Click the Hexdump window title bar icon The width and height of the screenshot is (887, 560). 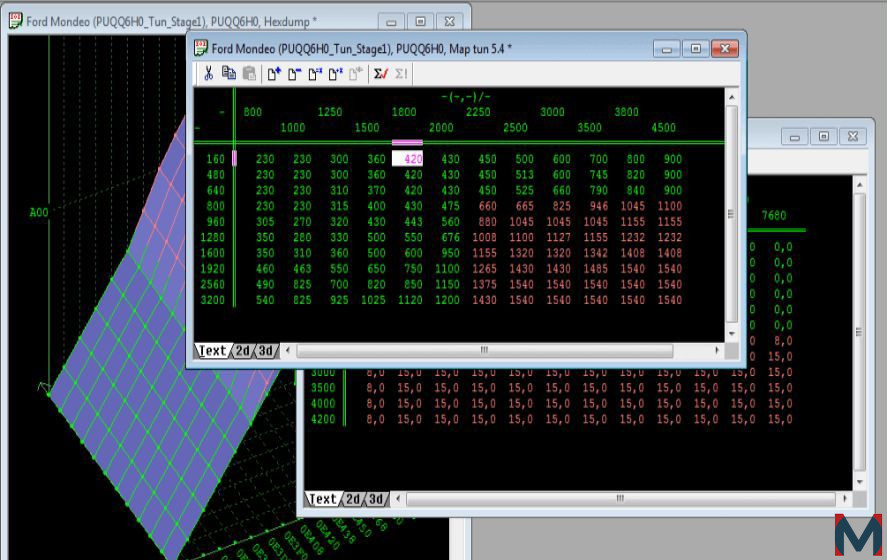point(16,21)
